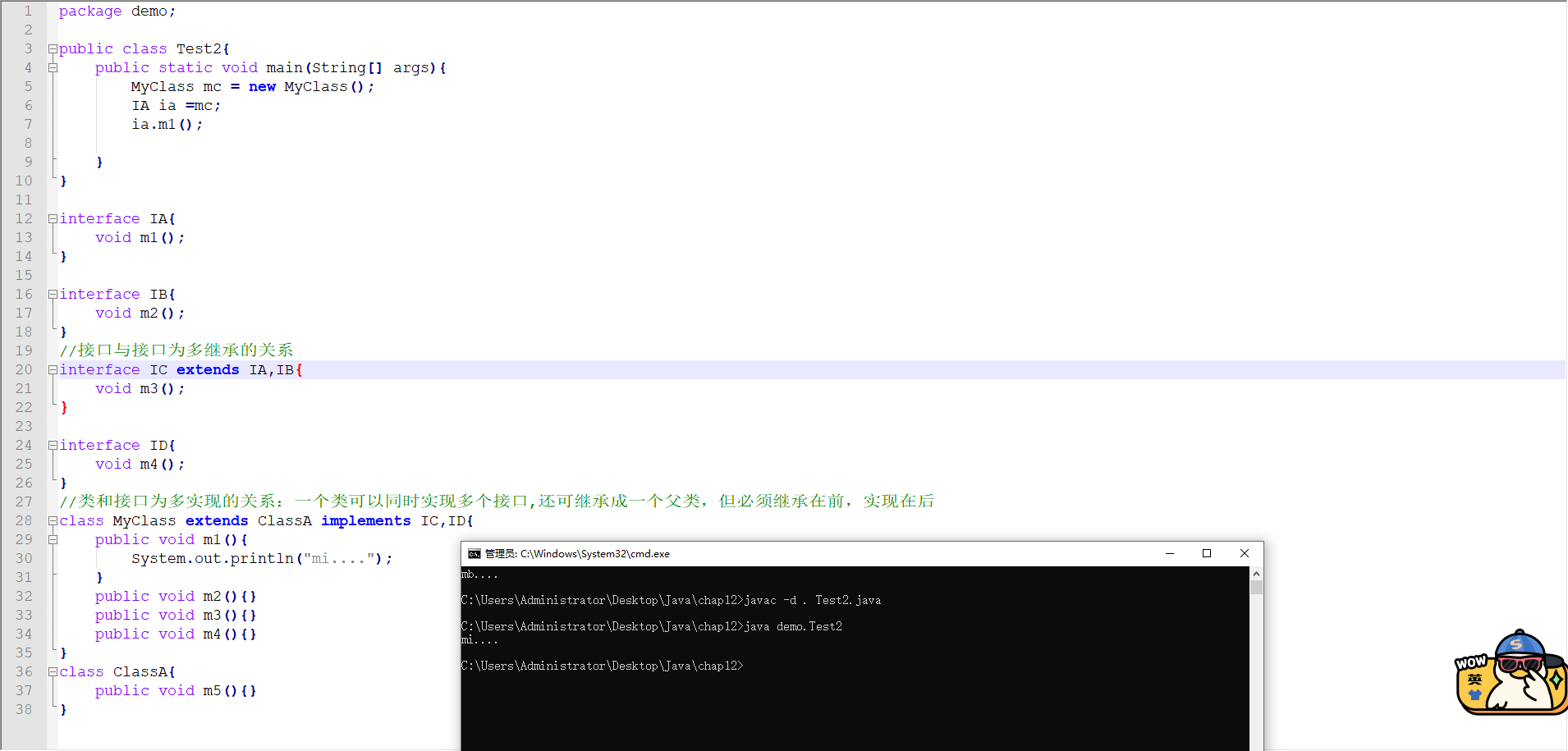Click the 'void m4();' declaration in interface ID
1568x751 pixels.
[140, 465]
